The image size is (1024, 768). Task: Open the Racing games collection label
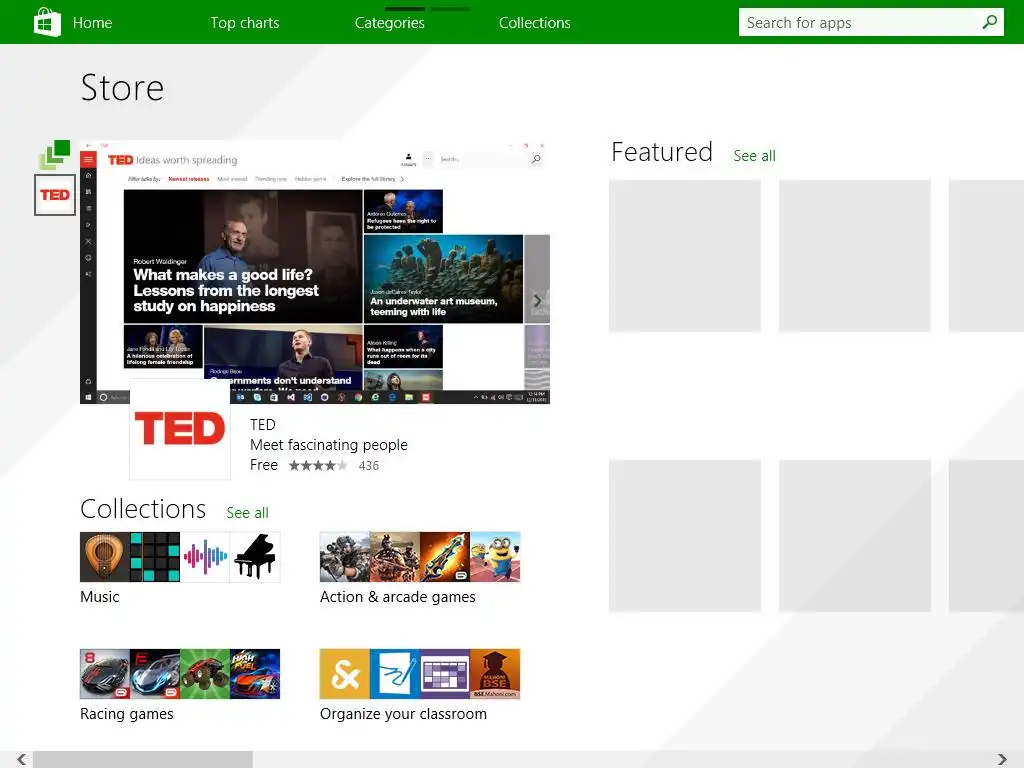(127, 714)
